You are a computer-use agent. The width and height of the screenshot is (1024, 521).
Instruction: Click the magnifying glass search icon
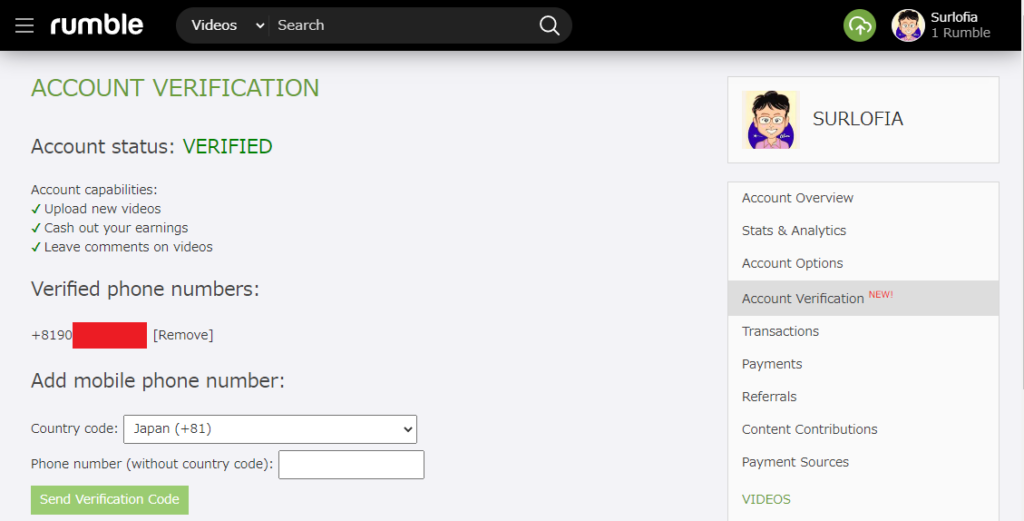coord(549,25)
